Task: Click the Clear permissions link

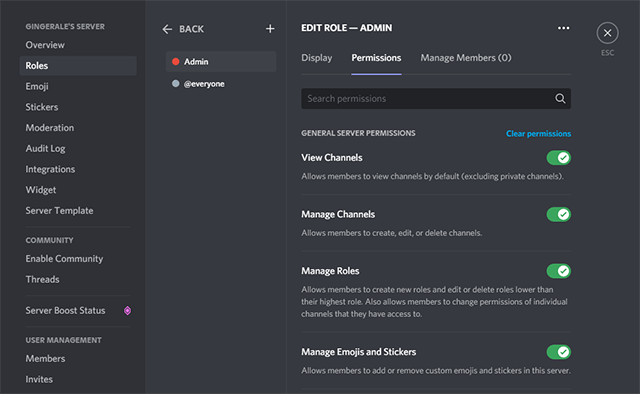Action: click(538, 134)
